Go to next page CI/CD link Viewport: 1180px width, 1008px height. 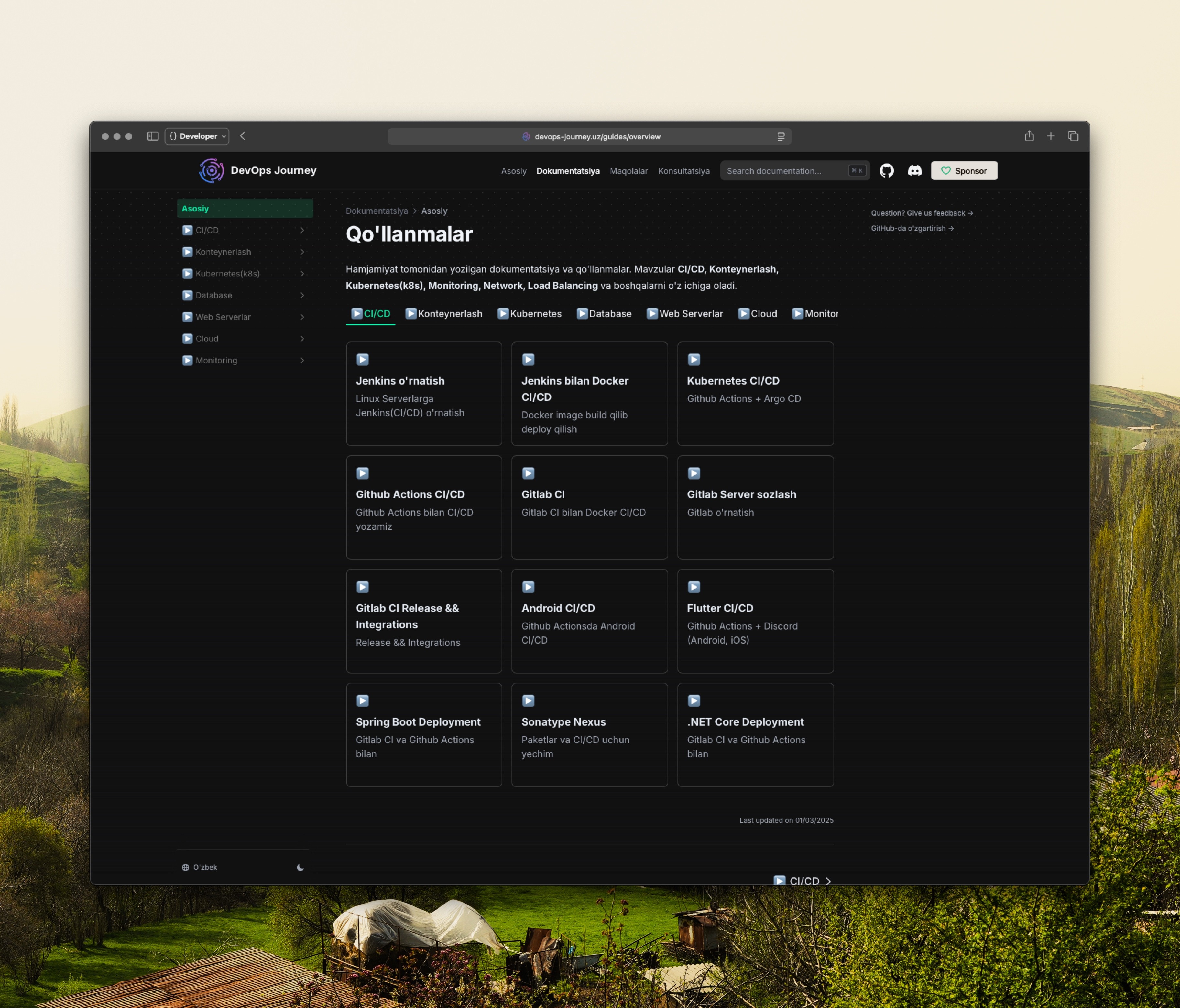click(803, 881)
